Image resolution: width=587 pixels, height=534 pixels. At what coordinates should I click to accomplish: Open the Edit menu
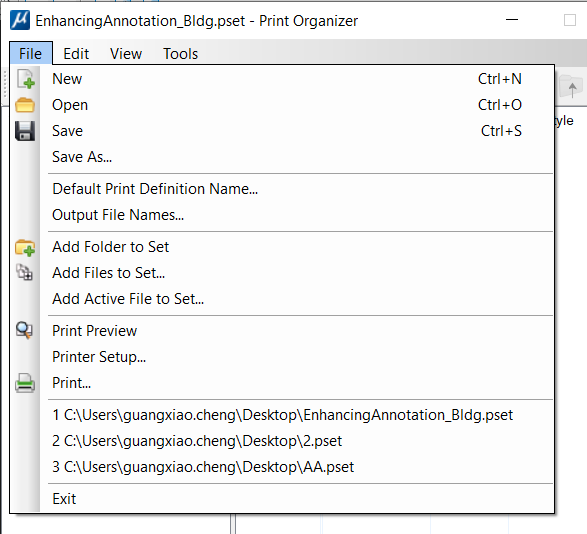point(76,54)
